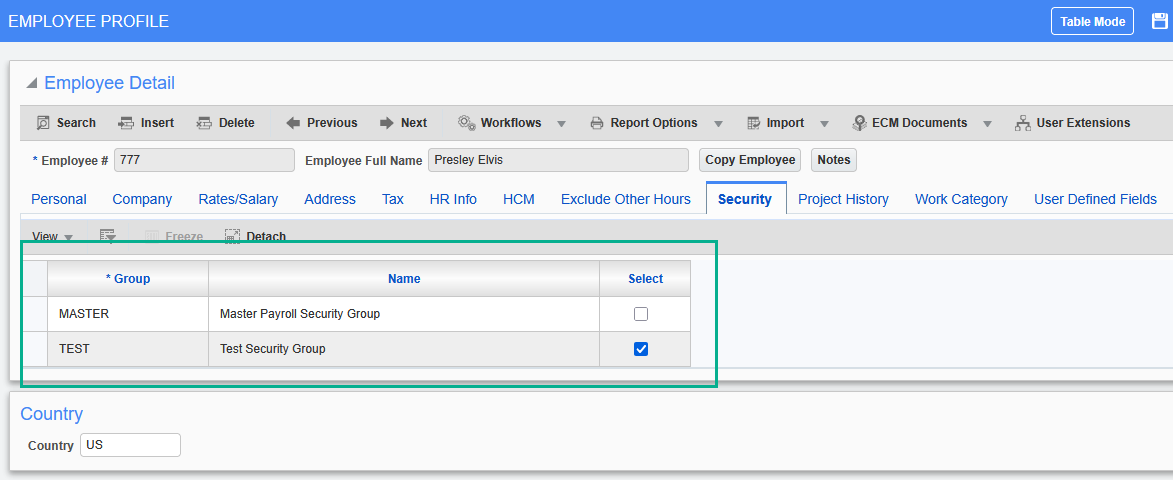Uncheck the TEST group Select checkbox

click(x=641, y=348)
